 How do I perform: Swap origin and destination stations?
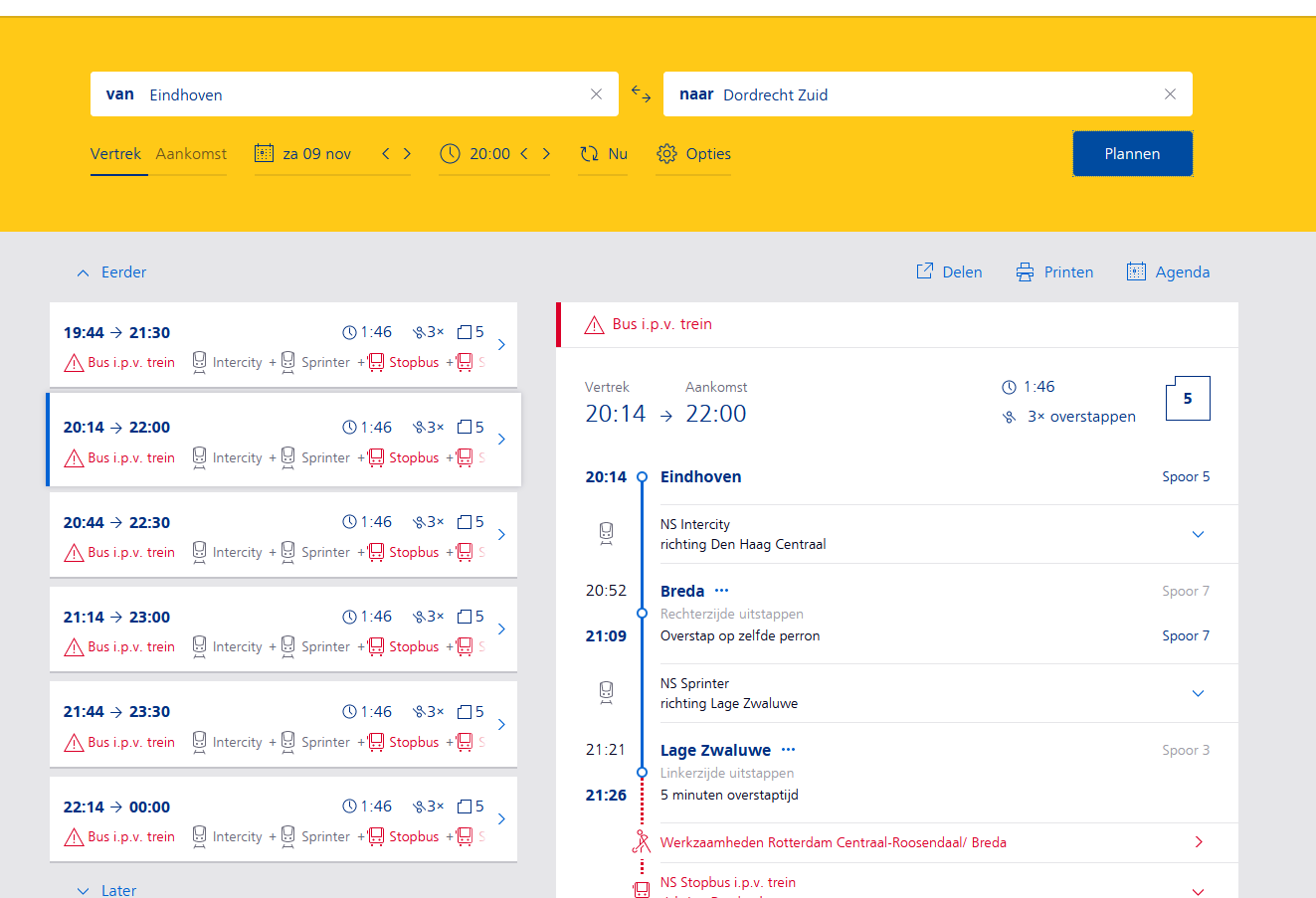[x=641, y=94]
